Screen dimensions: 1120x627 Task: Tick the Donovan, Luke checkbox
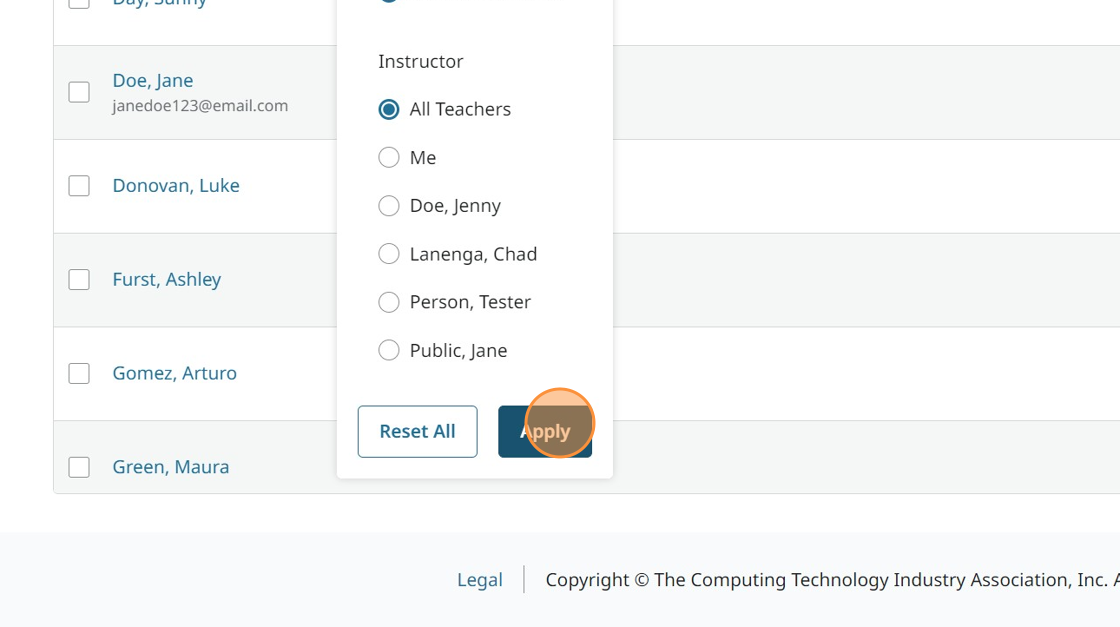coord(79,186)
